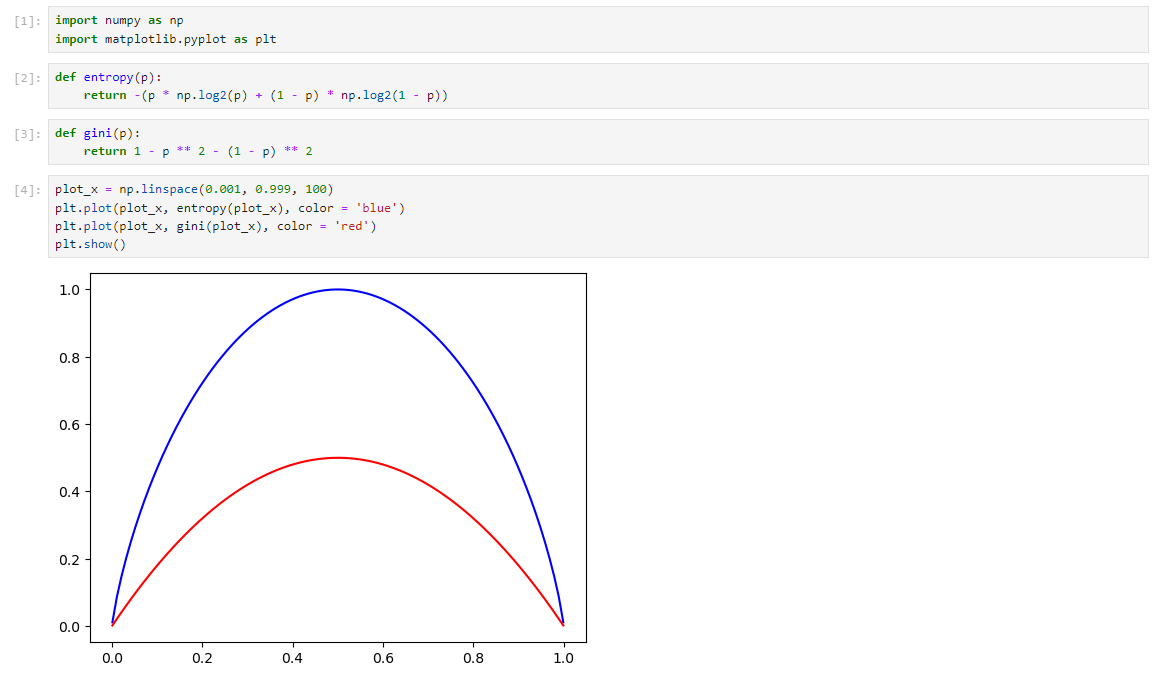Image resolution: width=1155 pixels, height=676 pixels.
Task: Click the plot_x np.linspace line
Action: coord(194,189)
